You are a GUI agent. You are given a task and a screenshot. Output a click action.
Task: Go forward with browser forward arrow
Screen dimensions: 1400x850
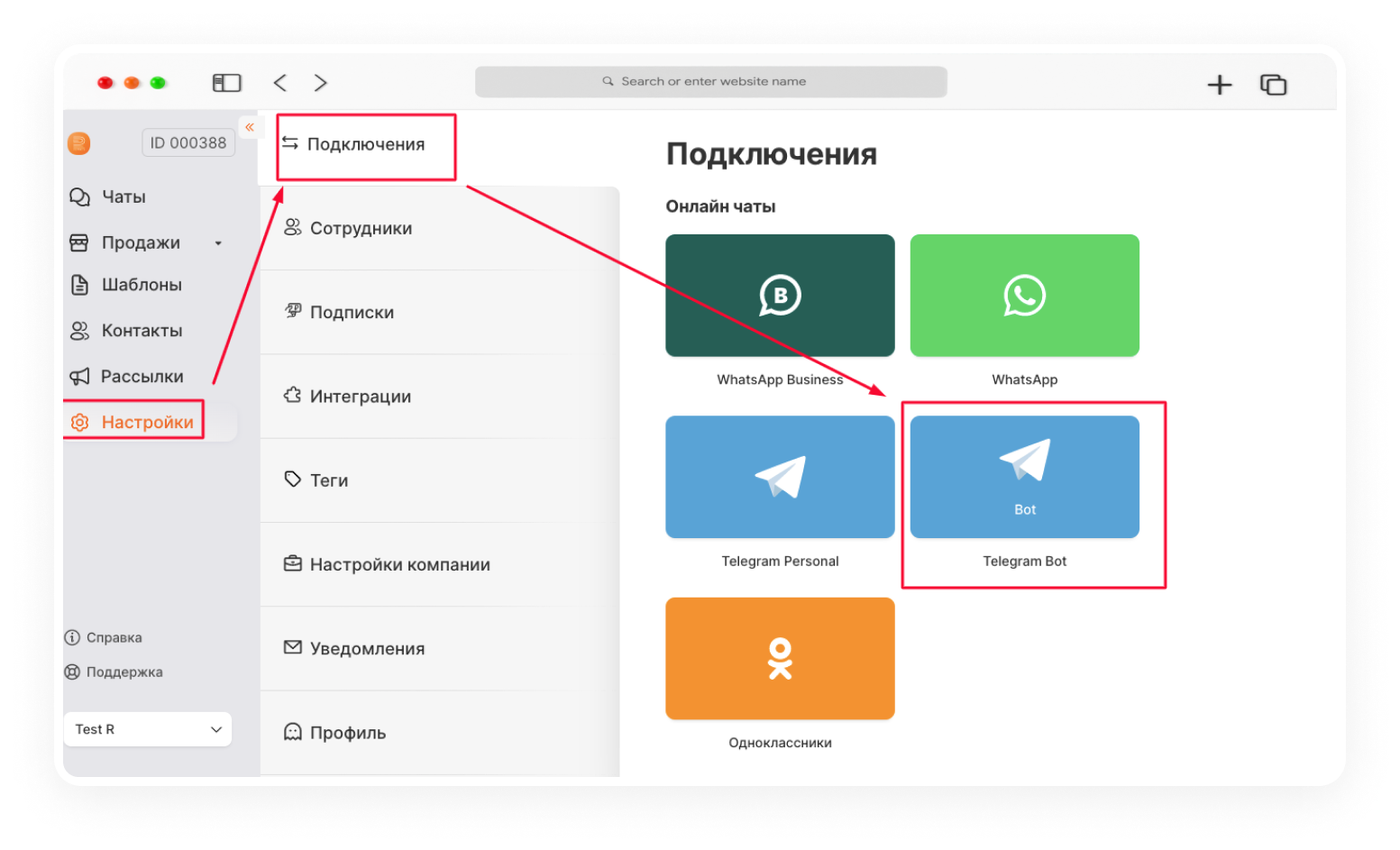320,83
